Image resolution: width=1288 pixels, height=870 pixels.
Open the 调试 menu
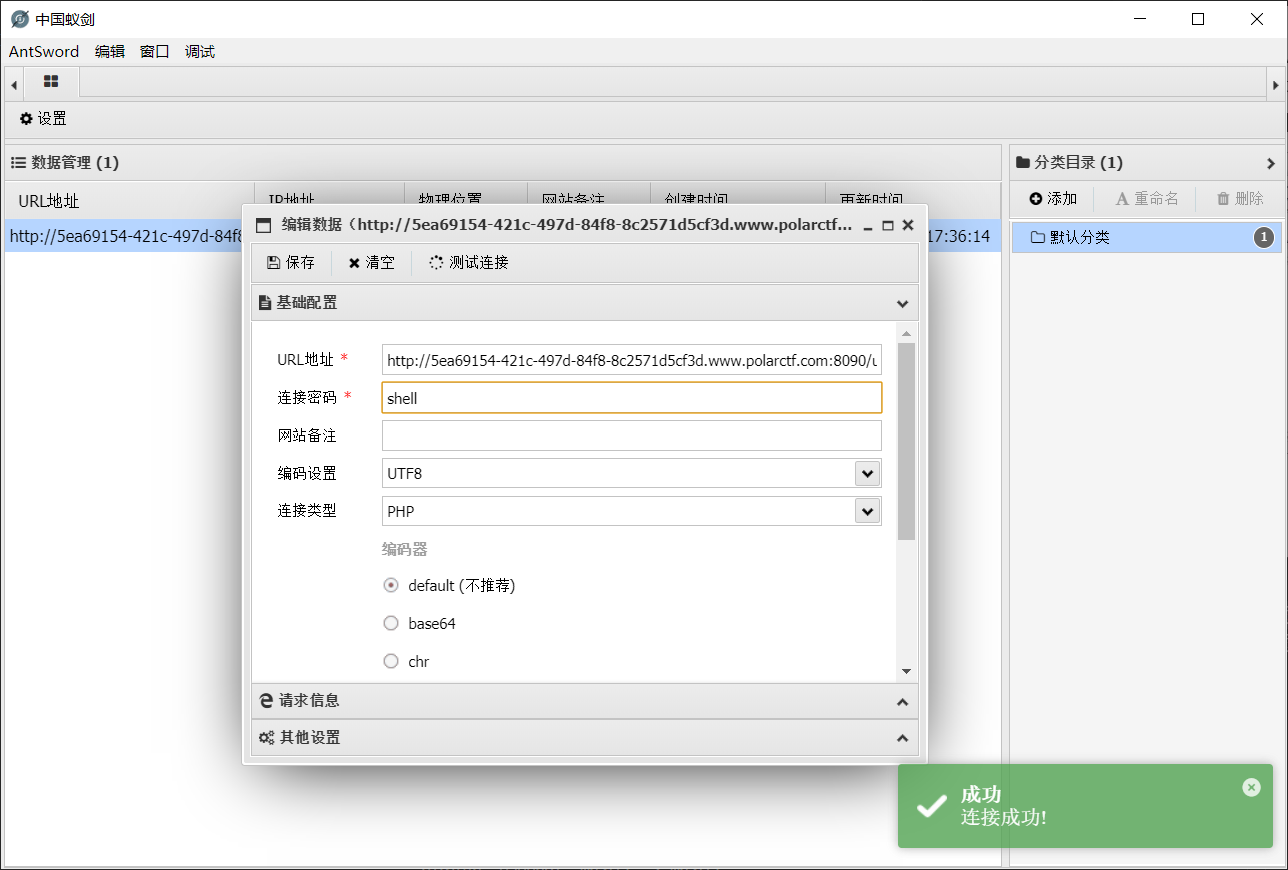(200, 52)
